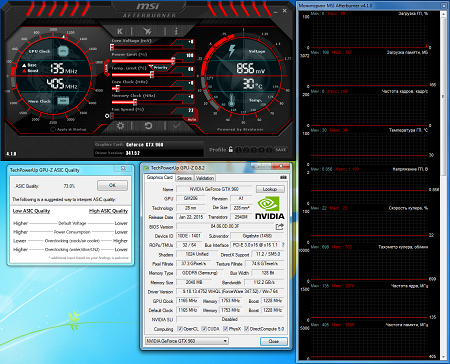Image resolution: width=450 pixels, height=364 pixels.
Task: Click the Memory Type value GDDR5 (Samsung)
Action: (200, 273)
